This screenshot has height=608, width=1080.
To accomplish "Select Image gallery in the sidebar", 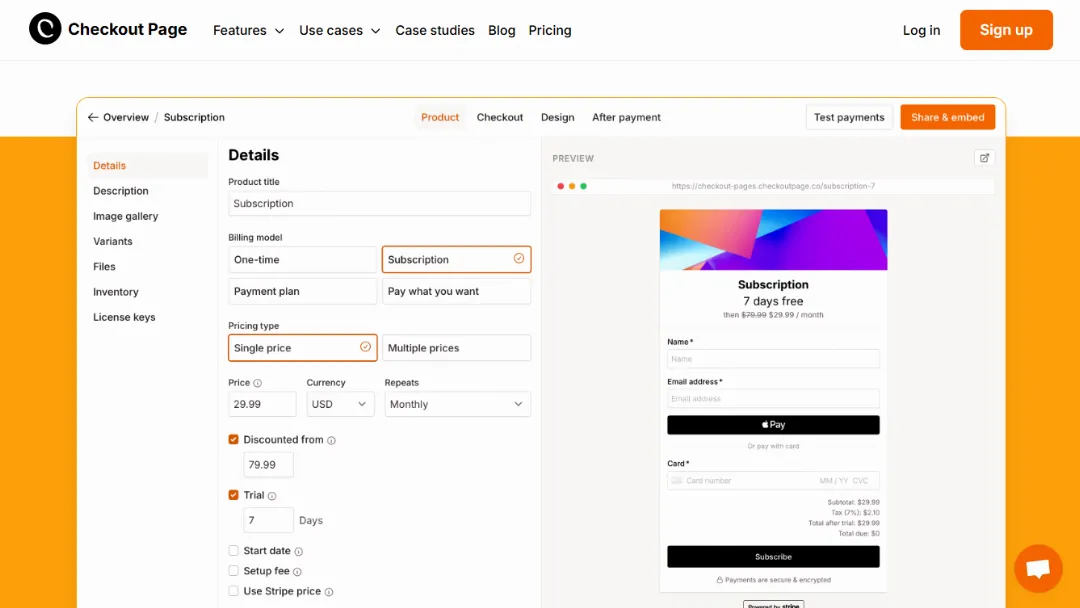I will tap(125, 216).
